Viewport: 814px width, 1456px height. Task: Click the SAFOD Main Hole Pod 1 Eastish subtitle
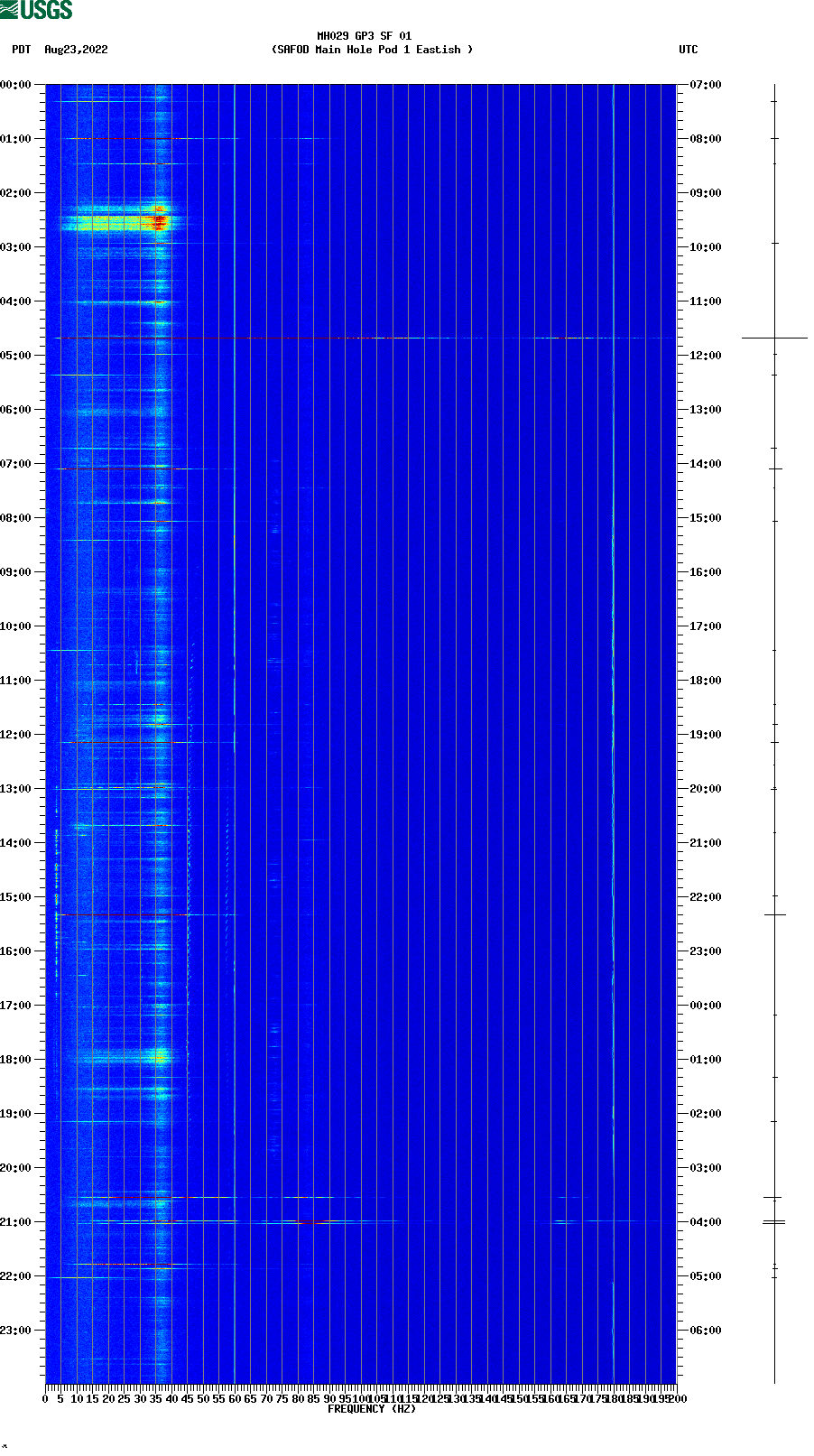tap(372, 50)
